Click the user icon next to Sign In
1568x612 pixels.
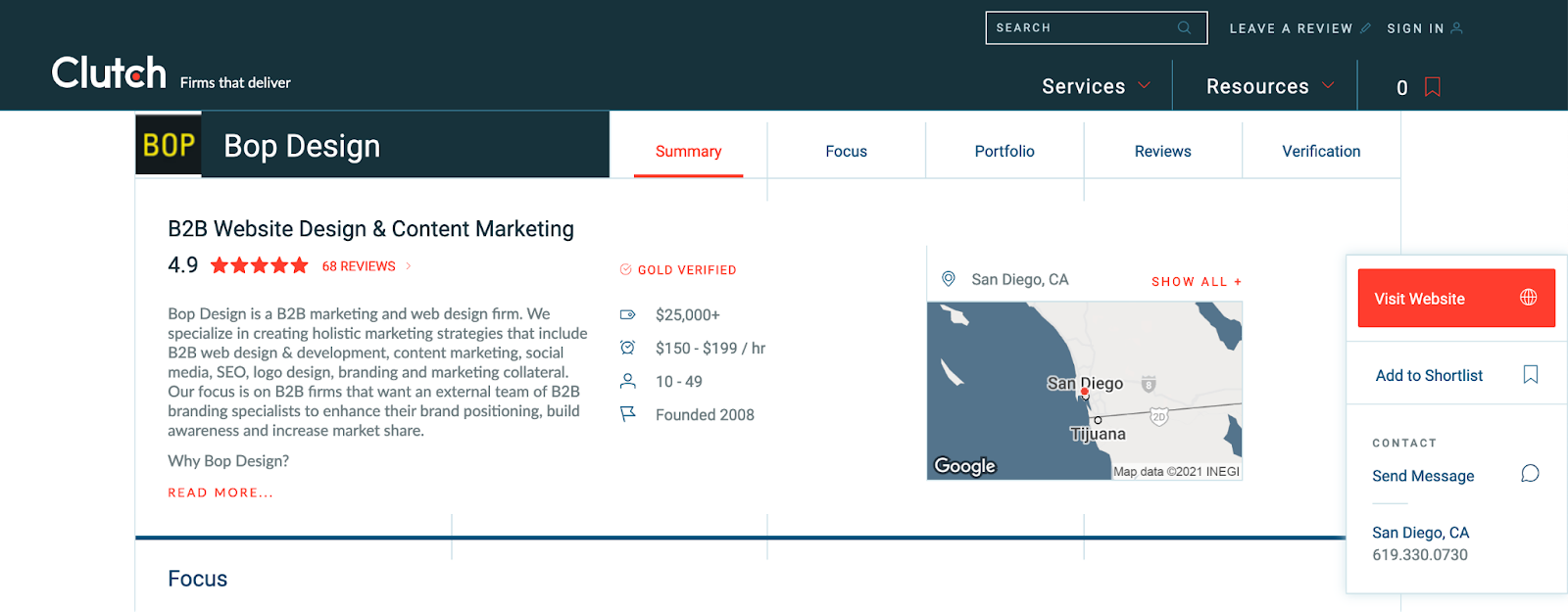[1456, 28]
